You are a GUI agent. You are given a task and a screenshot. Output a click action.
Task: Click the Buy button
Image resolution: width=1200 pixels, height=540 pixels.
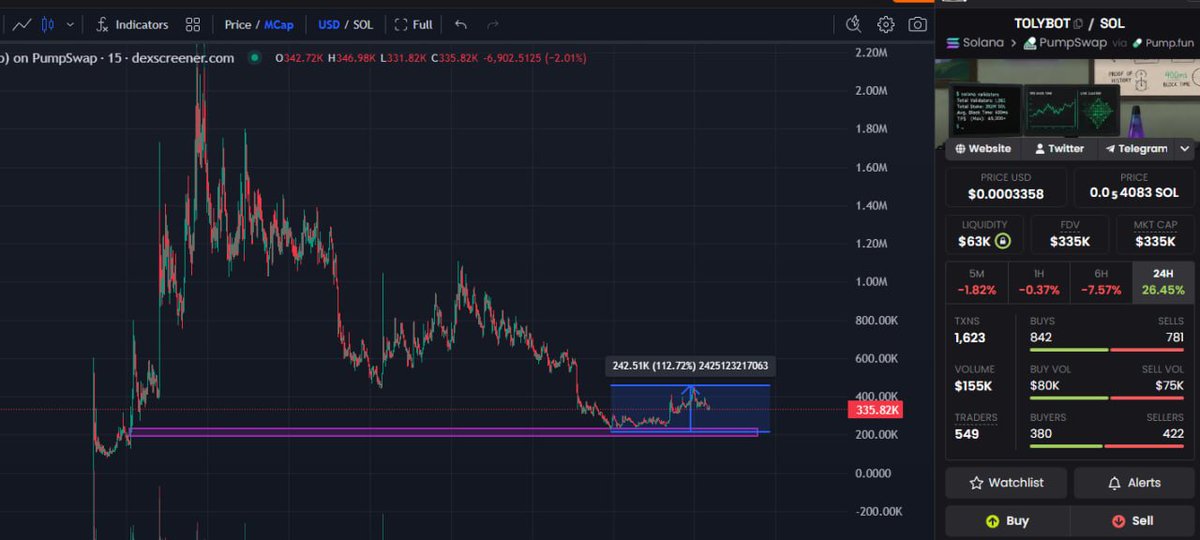[x=1007, y=521]
